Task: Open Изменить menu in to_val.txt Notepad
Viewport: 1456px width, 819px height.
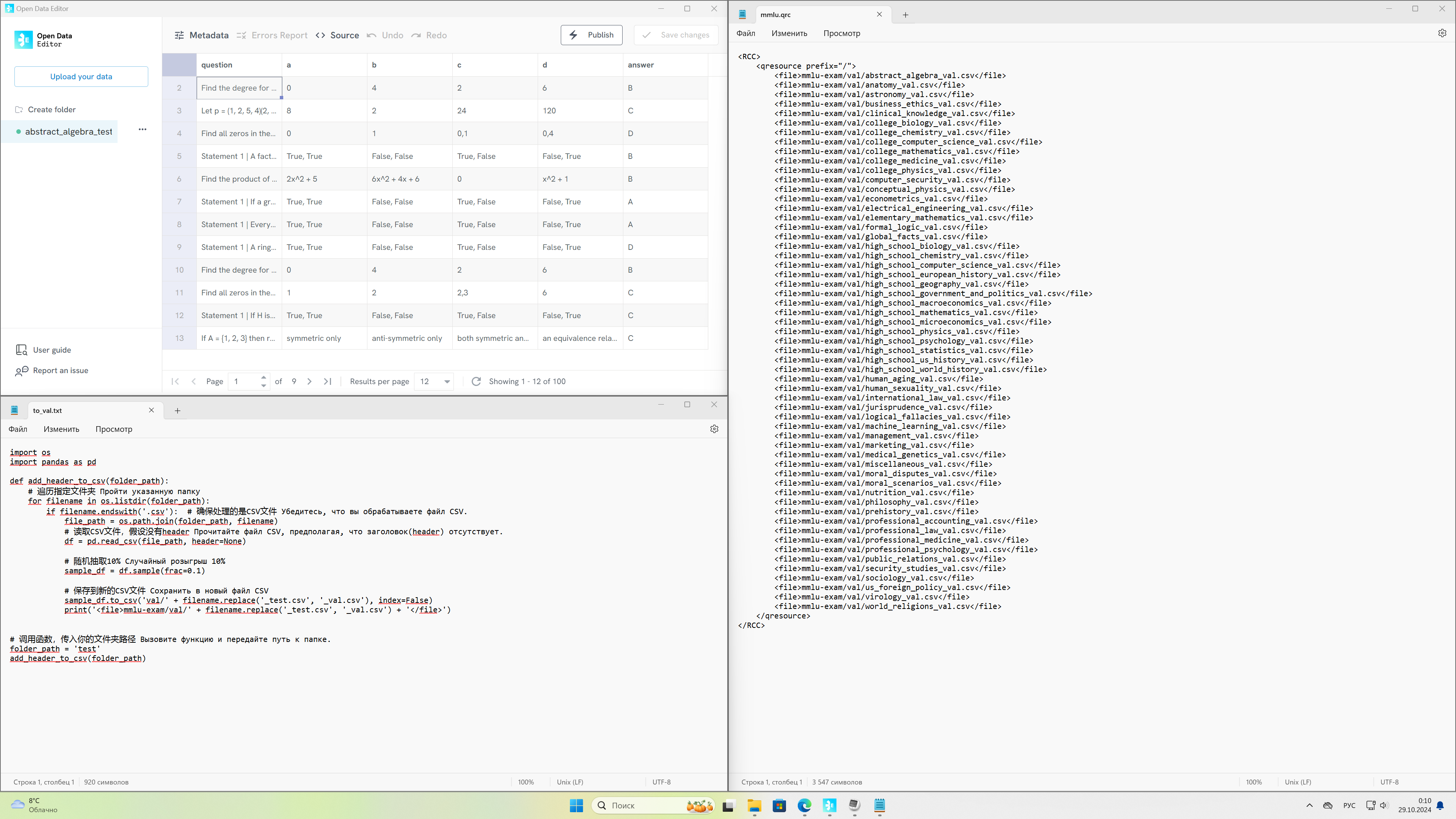Action: tap(61, 429)
